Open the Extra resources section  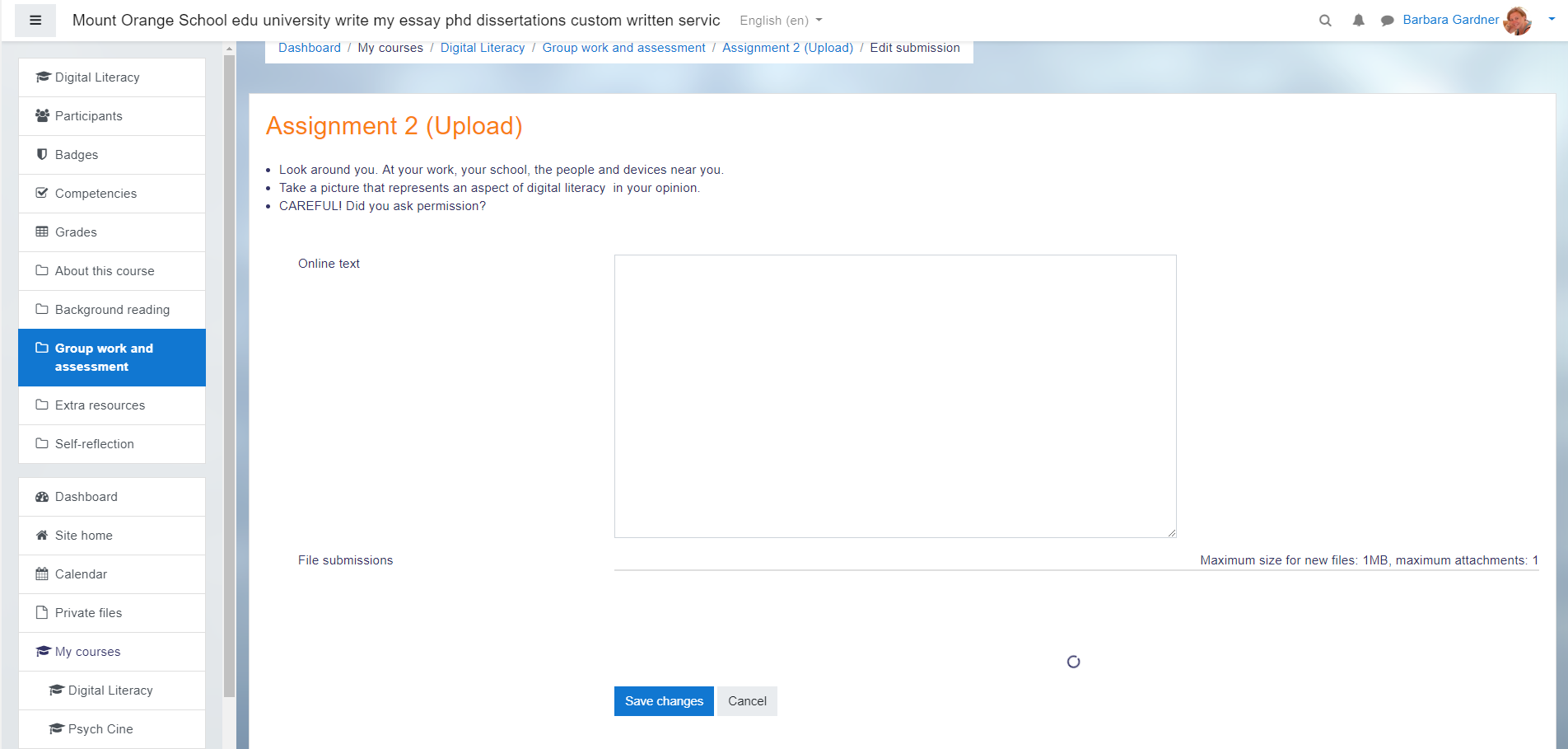click(100, 405)
